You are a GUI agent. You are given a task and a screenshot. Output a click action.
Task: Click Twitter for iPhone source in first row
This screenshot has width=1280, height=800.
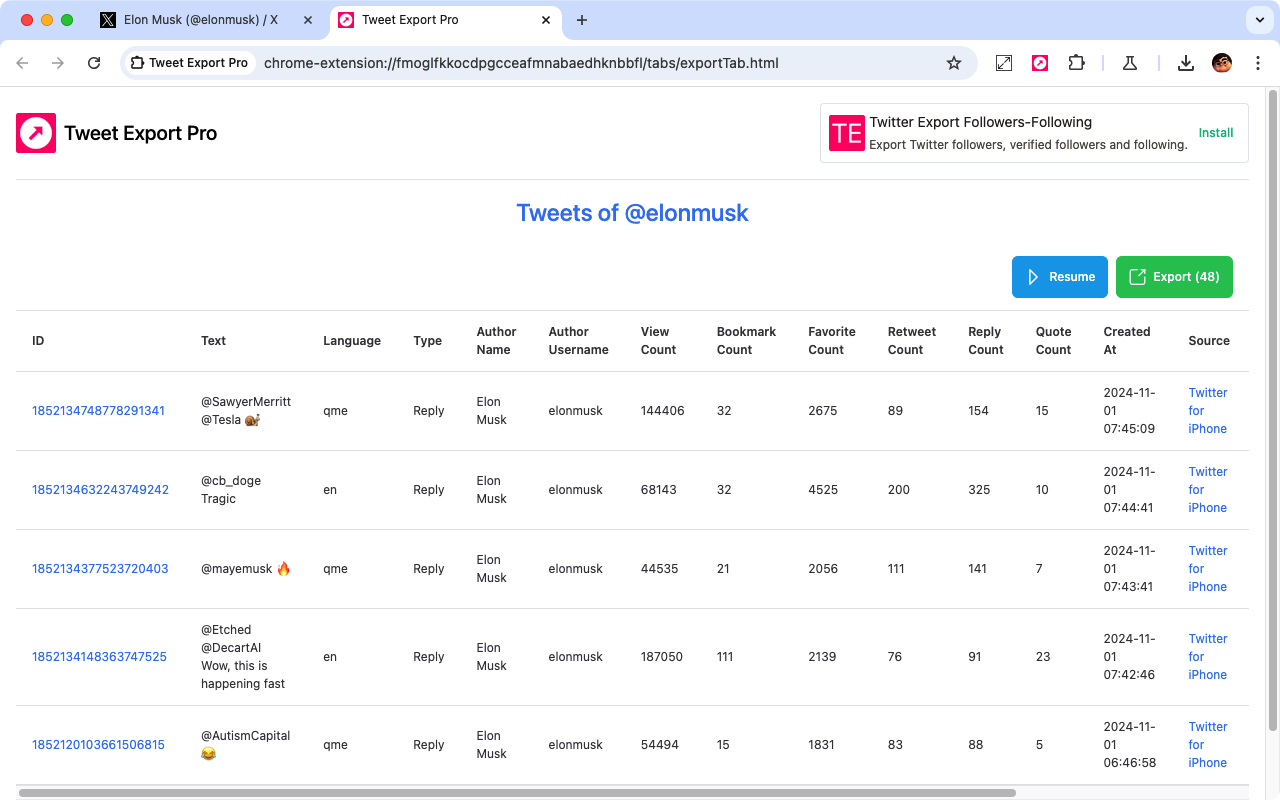click(x=1208, y=411)
